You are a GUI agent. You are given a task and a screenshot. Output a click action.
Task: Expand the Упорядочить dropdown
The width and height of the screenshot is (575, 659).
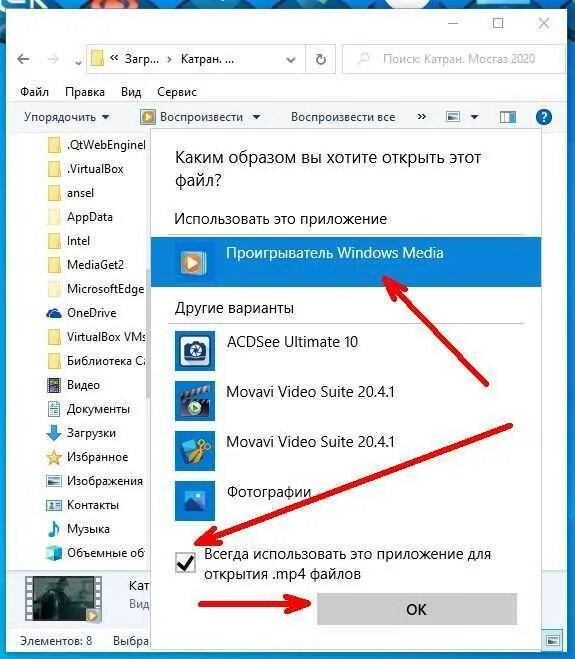coord(66,117)
